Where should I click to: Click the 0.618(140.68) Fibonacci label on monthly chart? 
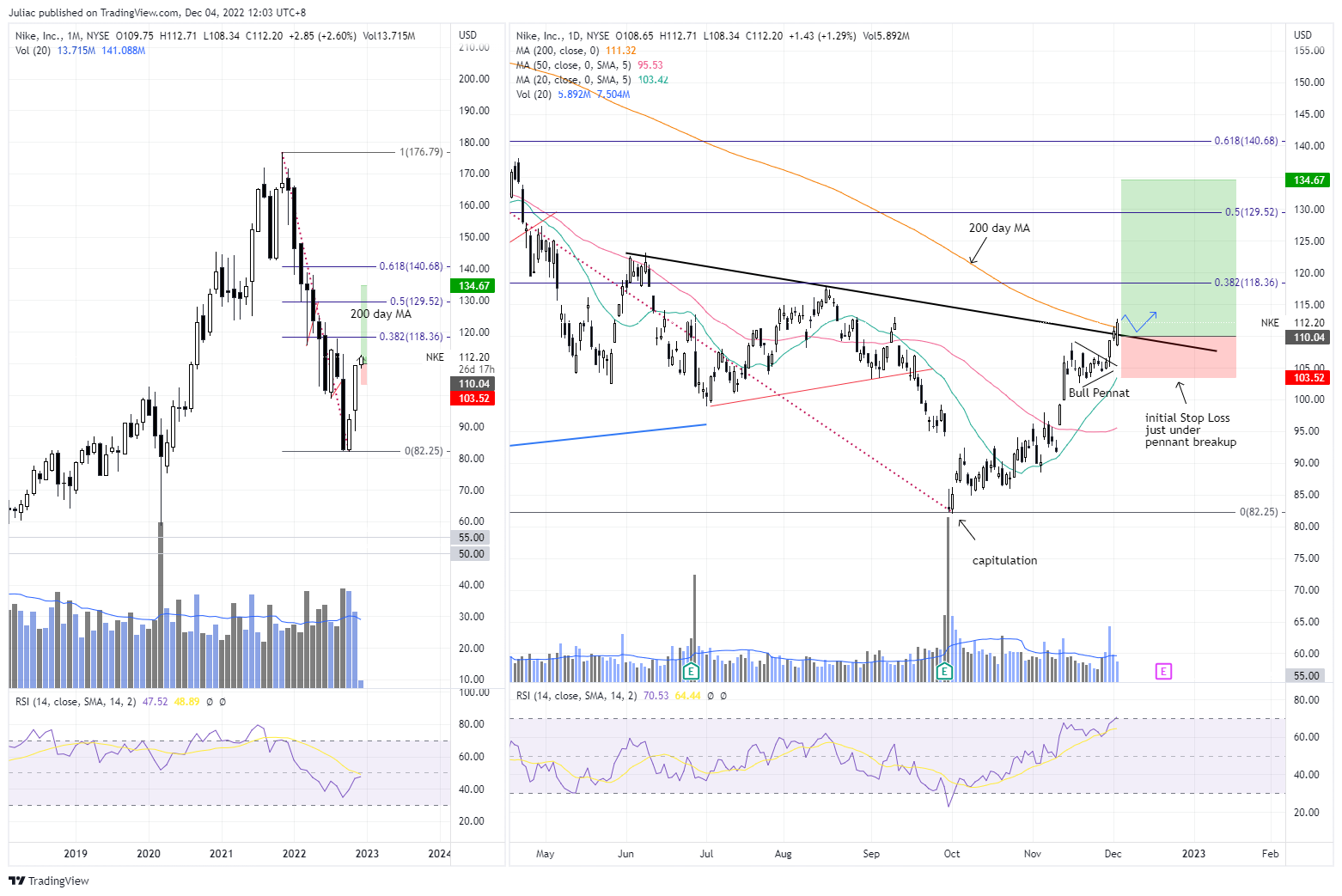pyautogui.click(x=411, y=266)
